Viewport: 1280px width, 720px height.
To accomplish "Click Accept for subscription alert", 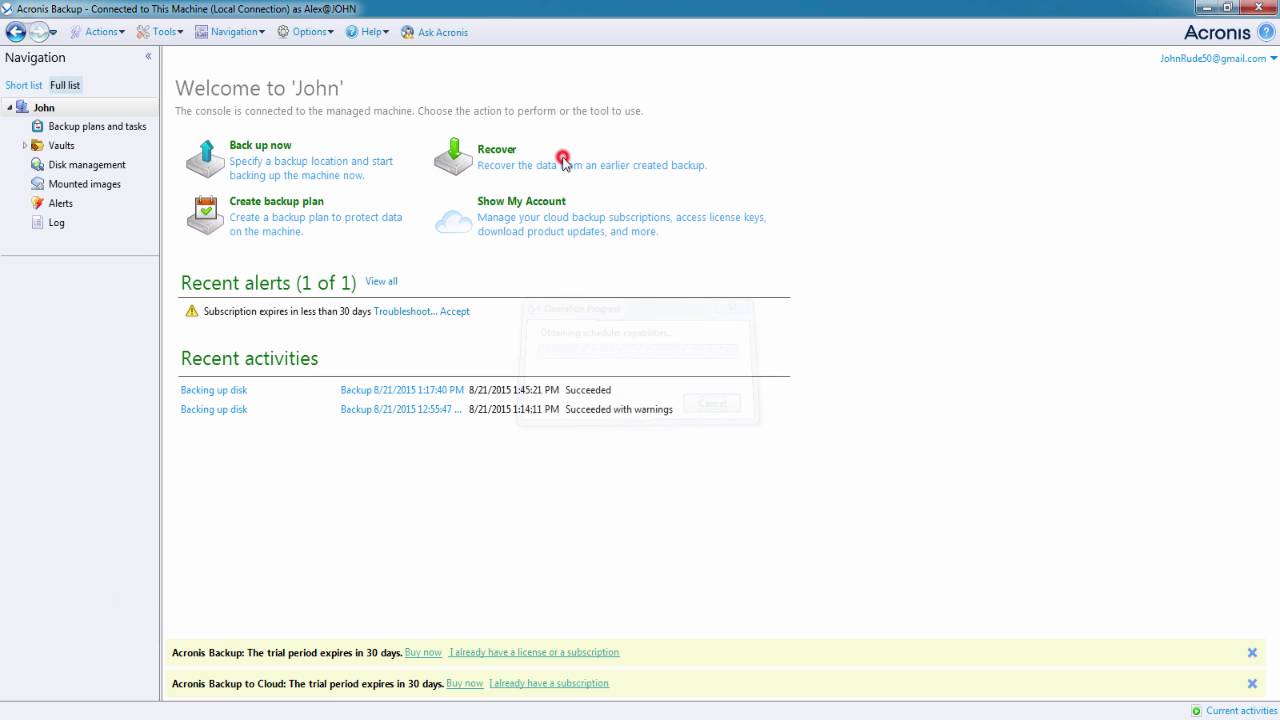I will click(x=455, y=311).
